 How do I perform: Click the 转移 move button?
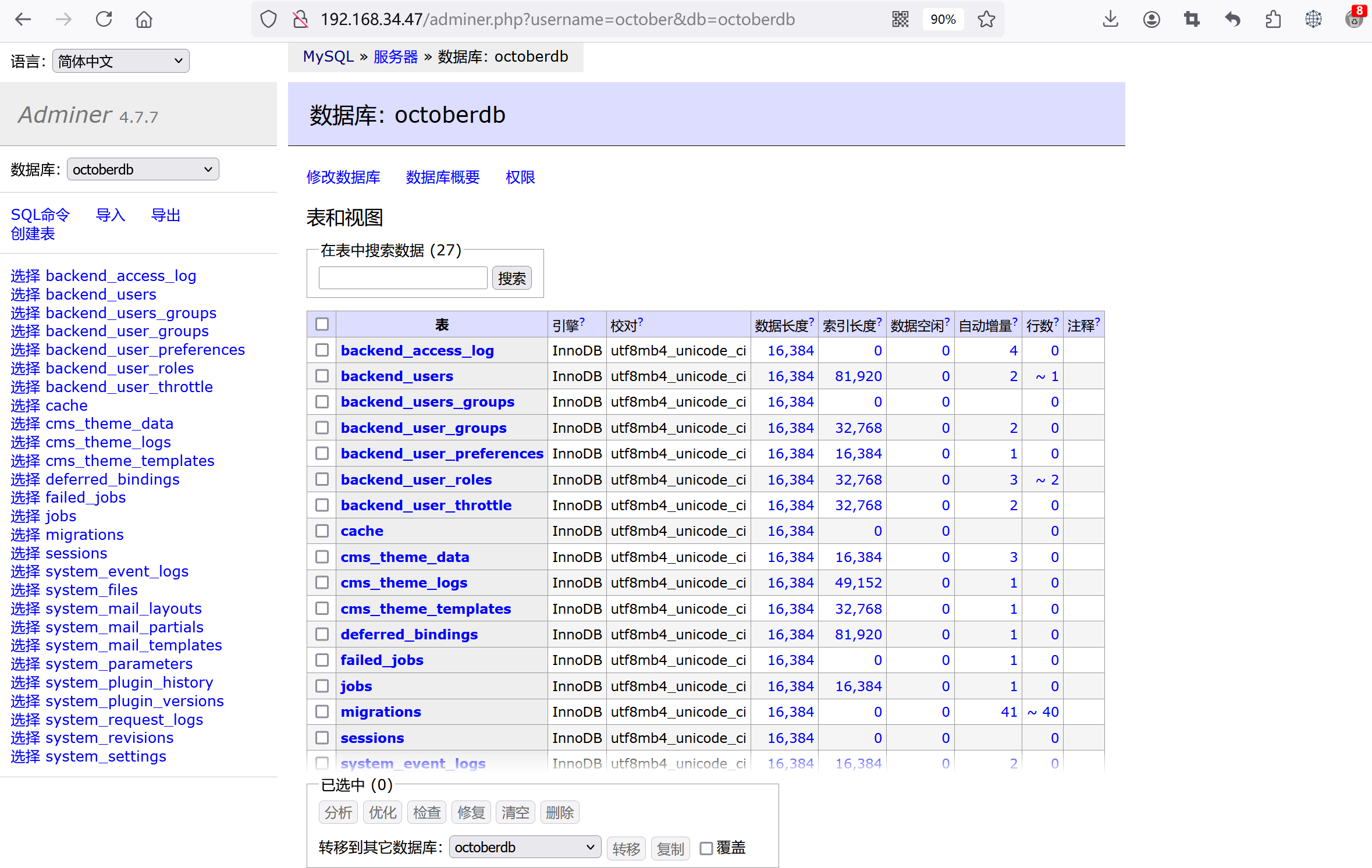pos(626,849)
